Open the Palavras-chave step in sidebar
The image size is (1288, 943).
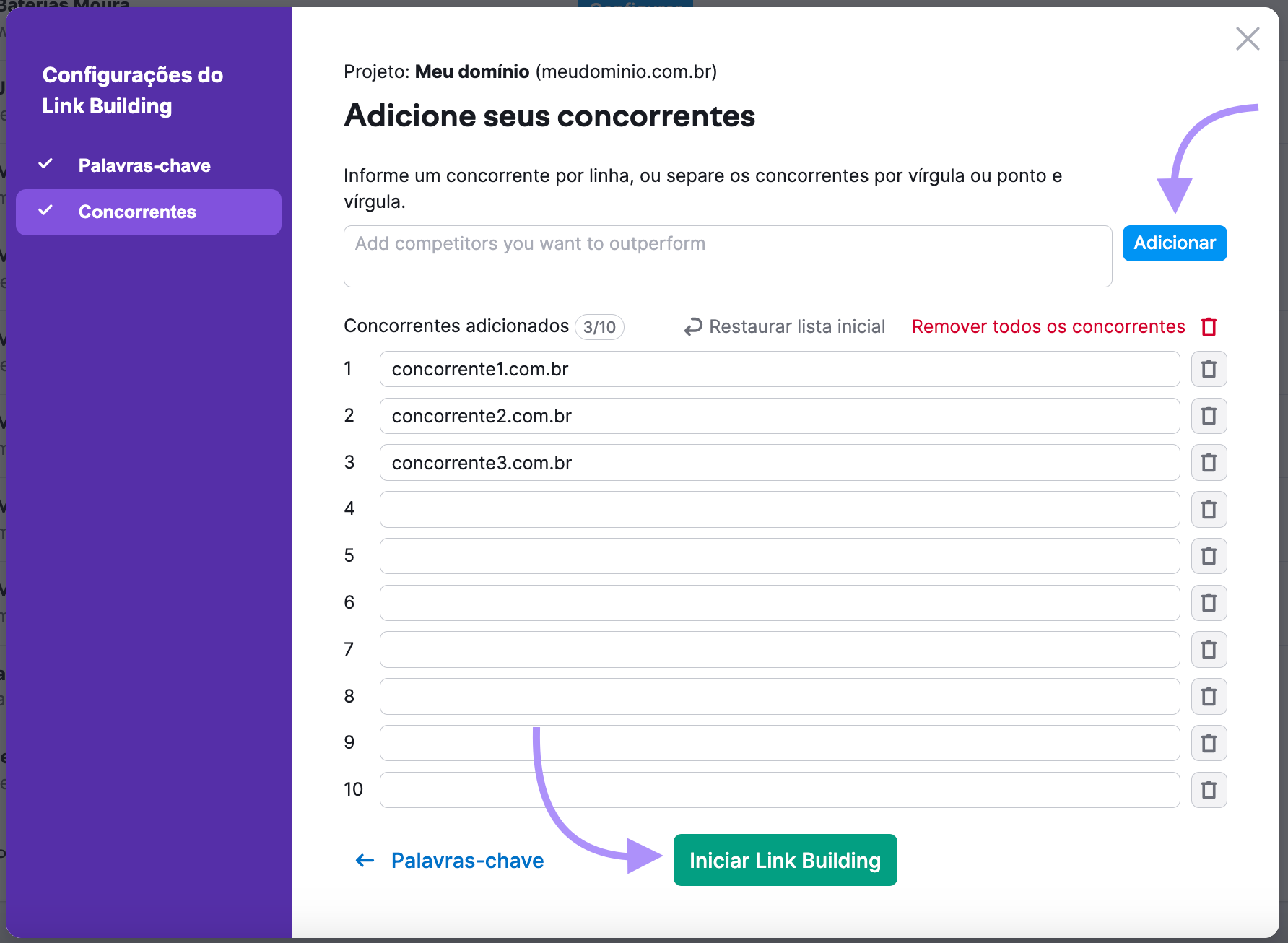(149, 165)
